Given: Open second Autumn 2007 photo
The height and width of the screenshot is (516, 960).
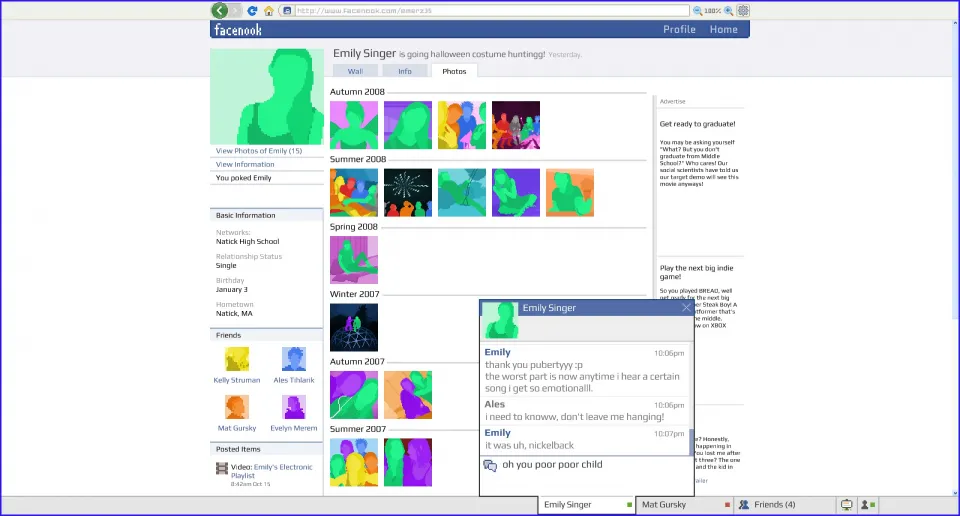Looking at the screenshot, I should 408,395.
